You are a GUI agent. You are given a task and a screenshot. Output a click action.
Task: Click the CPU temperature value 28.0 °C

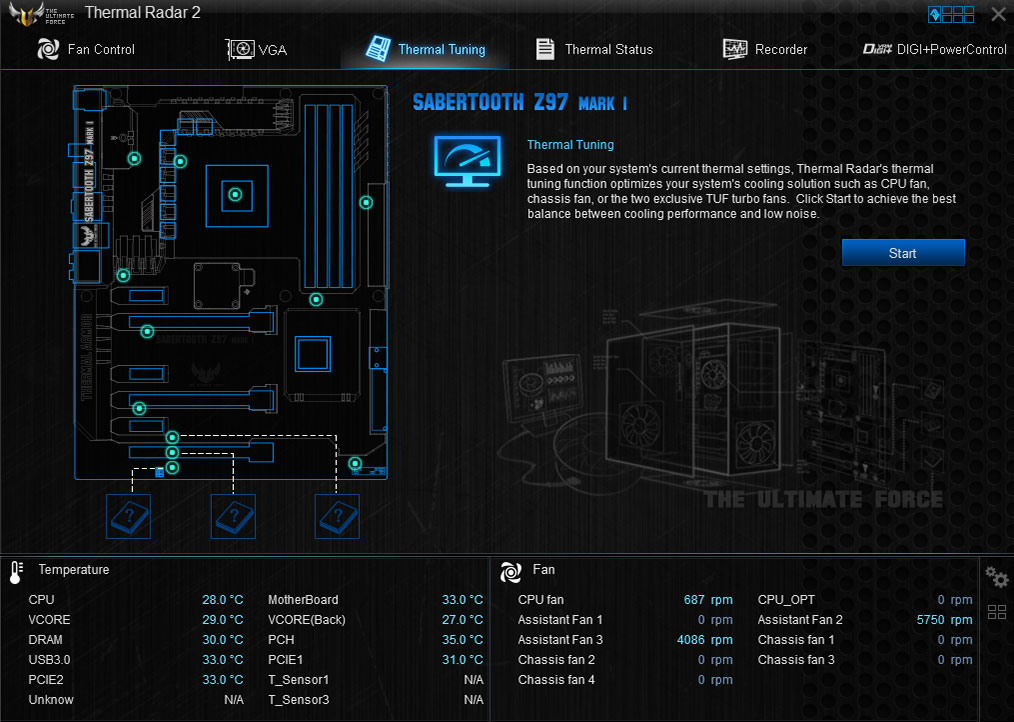(222, 600)
